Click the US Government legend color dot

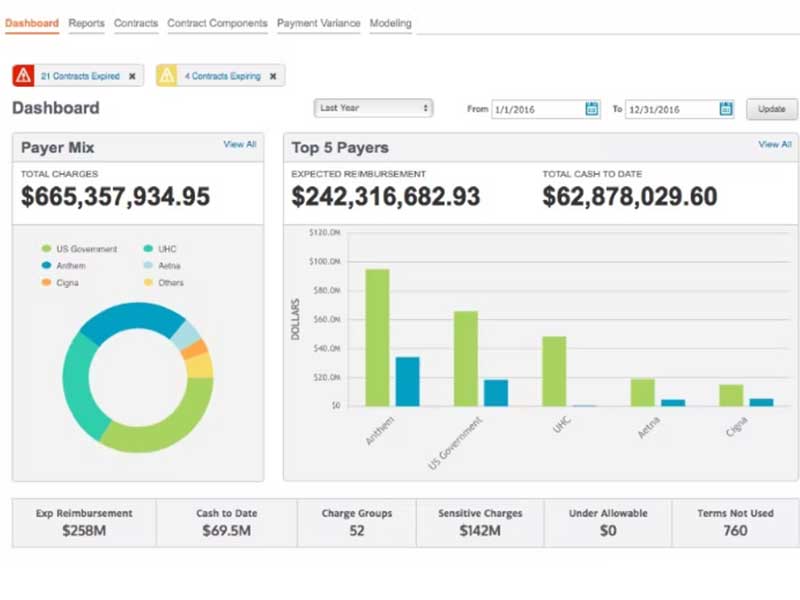pos(46,249)
